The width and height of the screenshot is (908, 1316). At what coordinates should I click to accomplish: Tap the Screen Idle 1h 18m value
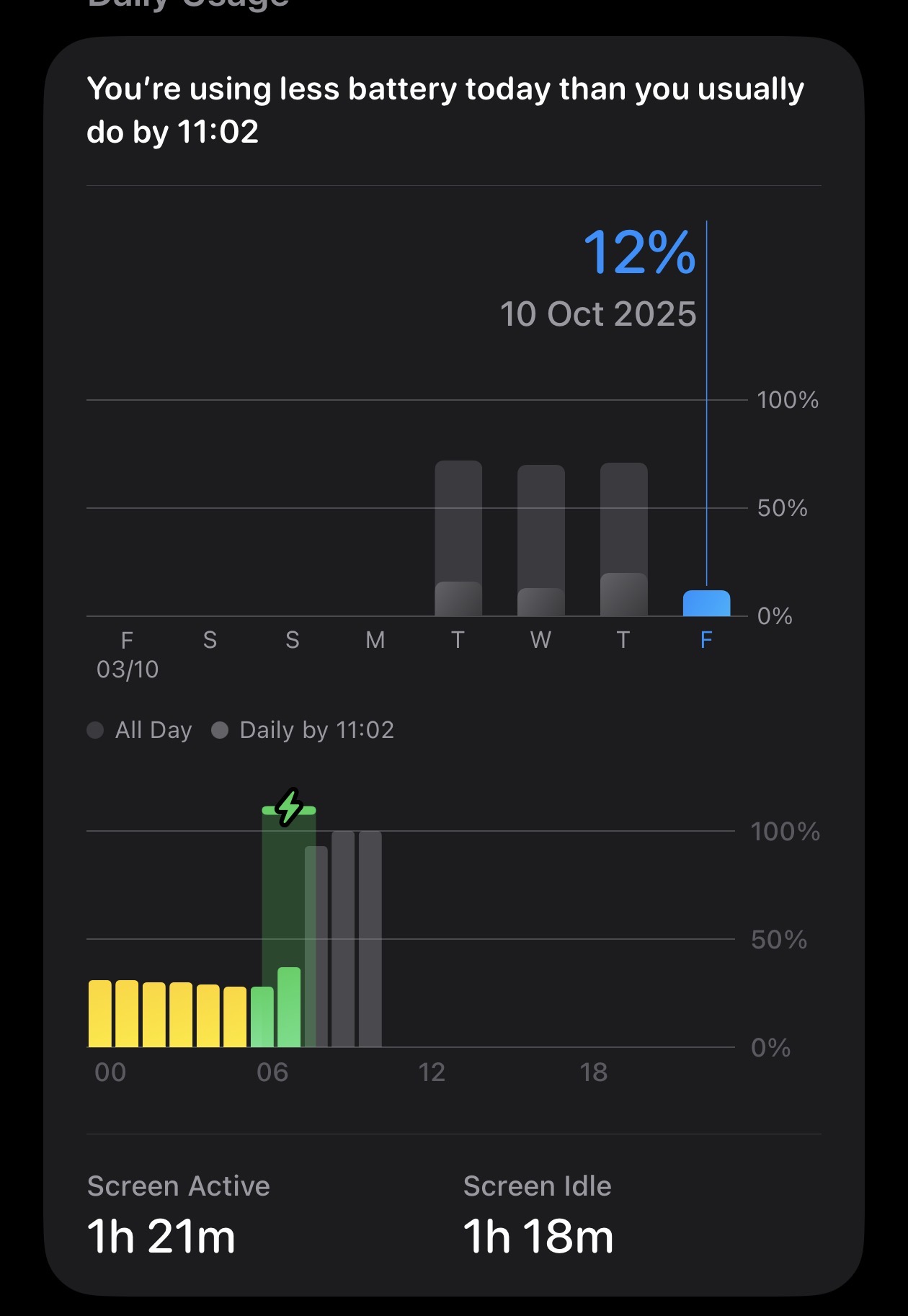click(x=538, y=1237)
